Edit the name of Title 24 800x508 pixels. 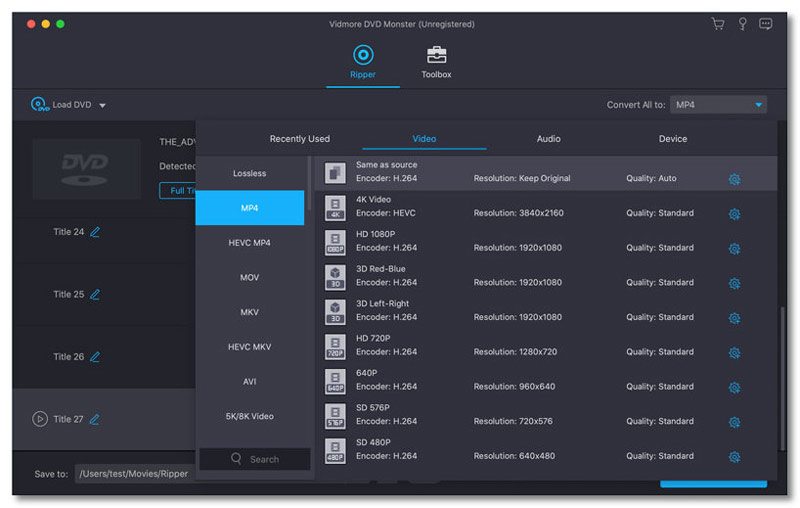pos(95,232)
